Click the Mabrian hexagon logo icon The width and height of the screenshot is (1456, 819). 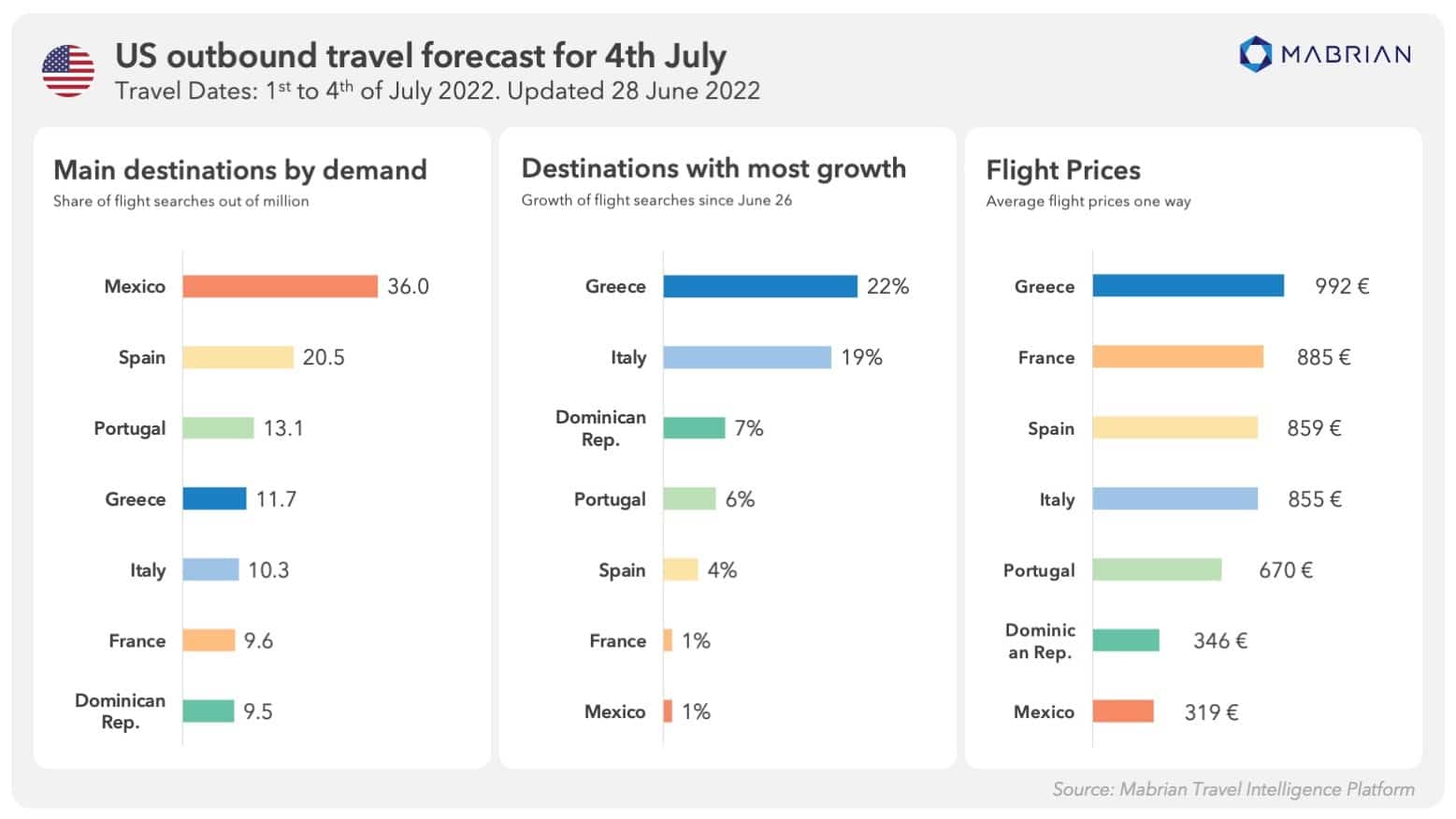click(x=1255, y=54)
